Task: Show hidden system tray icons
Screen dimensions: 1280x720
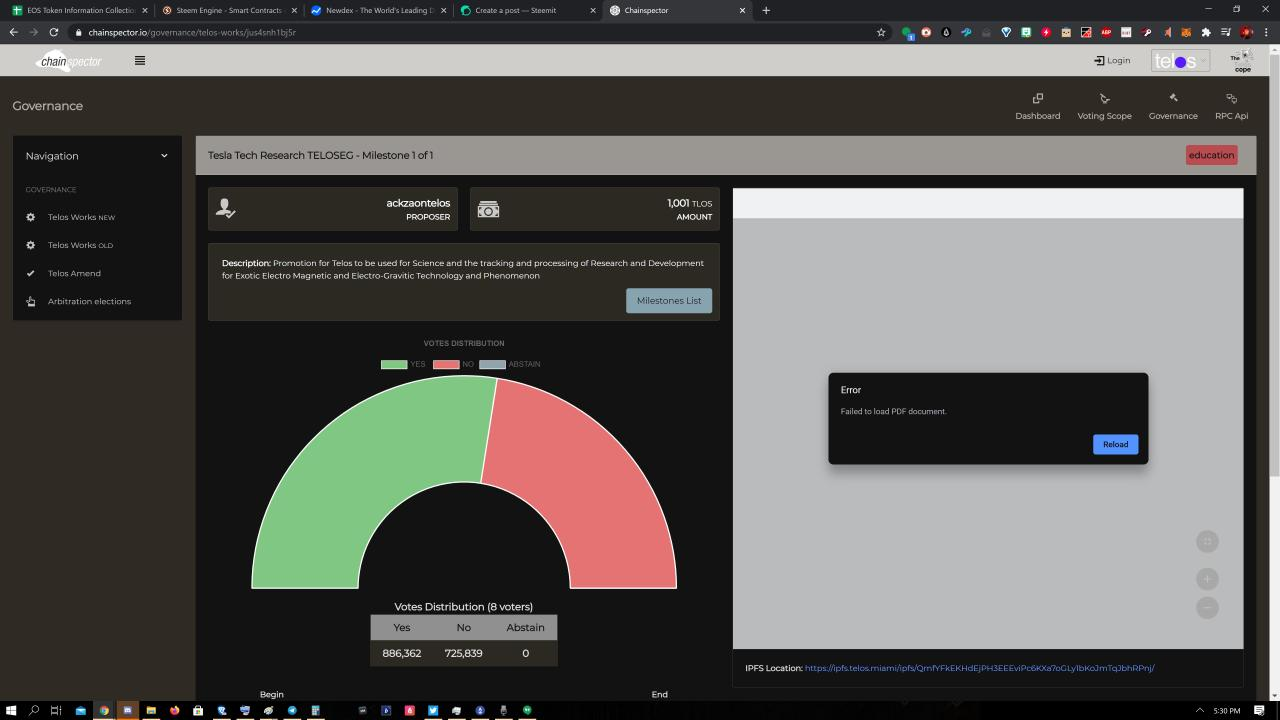Action: pos(1199,711)
